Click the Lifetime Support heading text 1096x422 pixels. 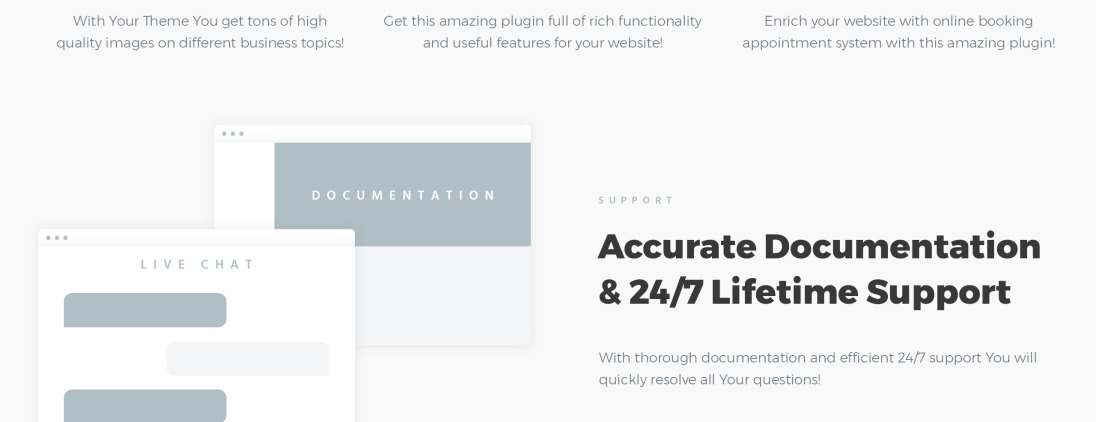click(x=860, y=292)
